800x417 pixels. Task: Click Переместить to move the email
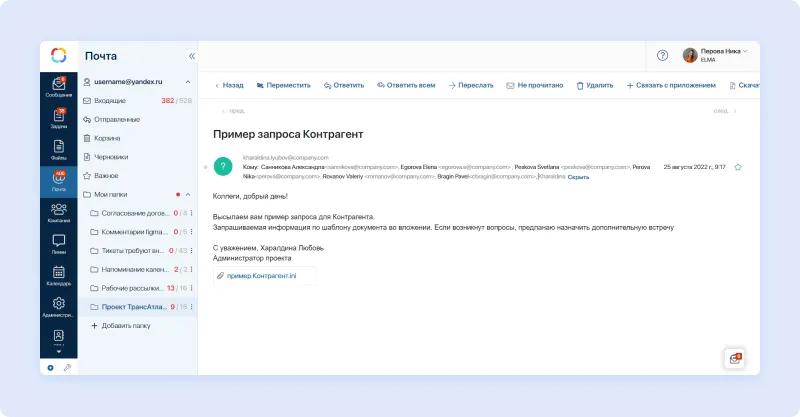[x=283, y=85]
